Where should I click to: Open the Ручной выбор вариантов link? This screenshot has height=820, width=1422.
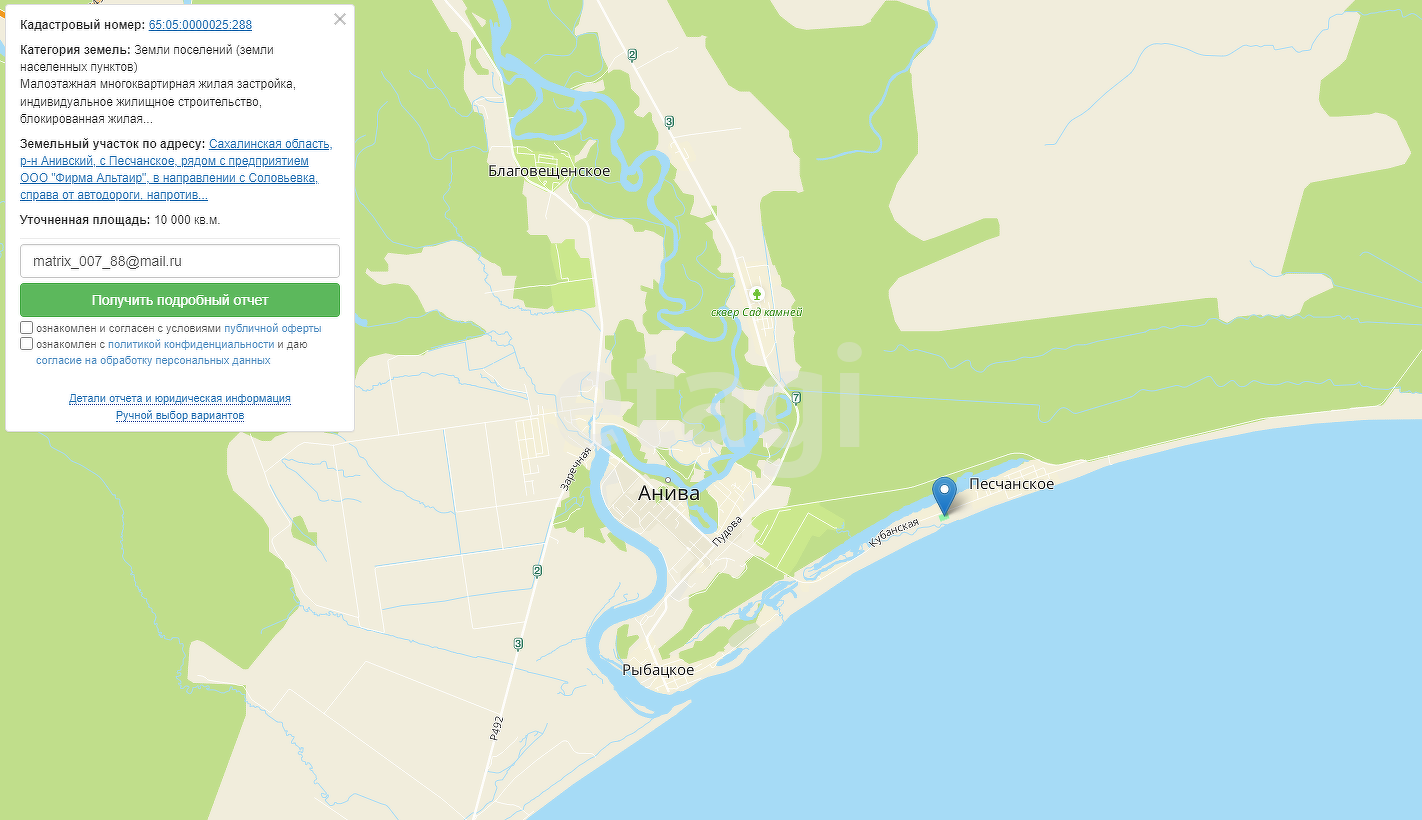(x=180, y=415)
